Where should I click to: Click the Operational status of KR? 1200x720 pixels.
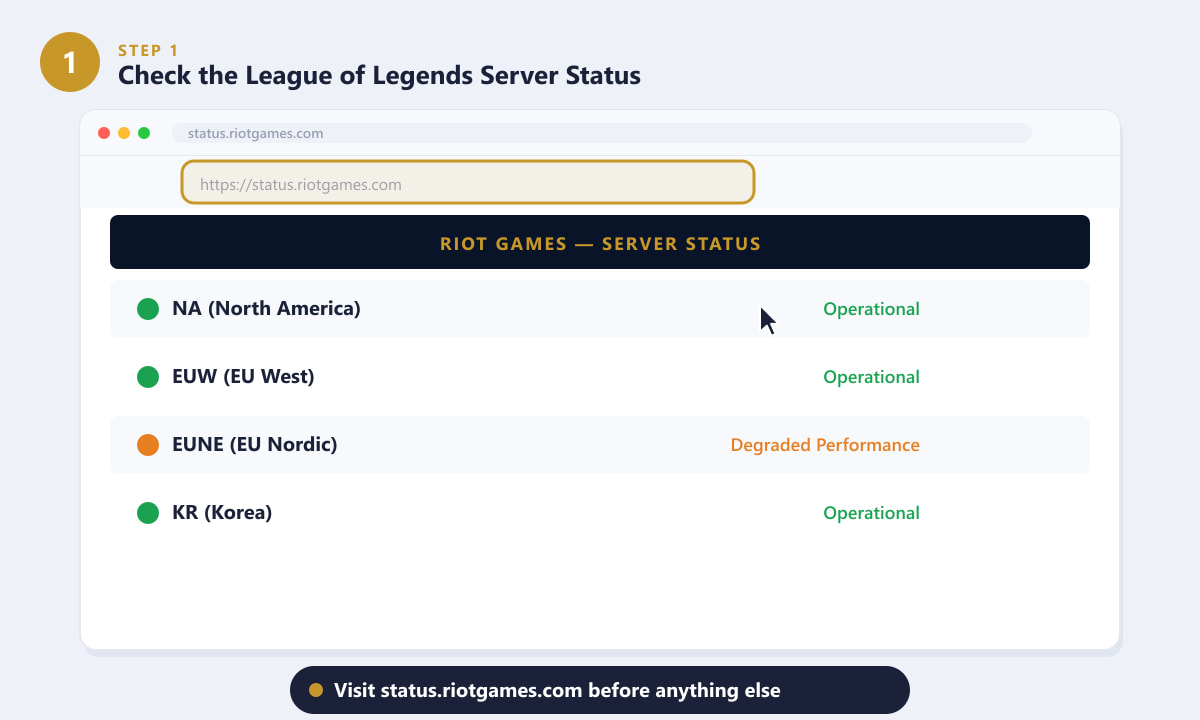tap(871, 513)
